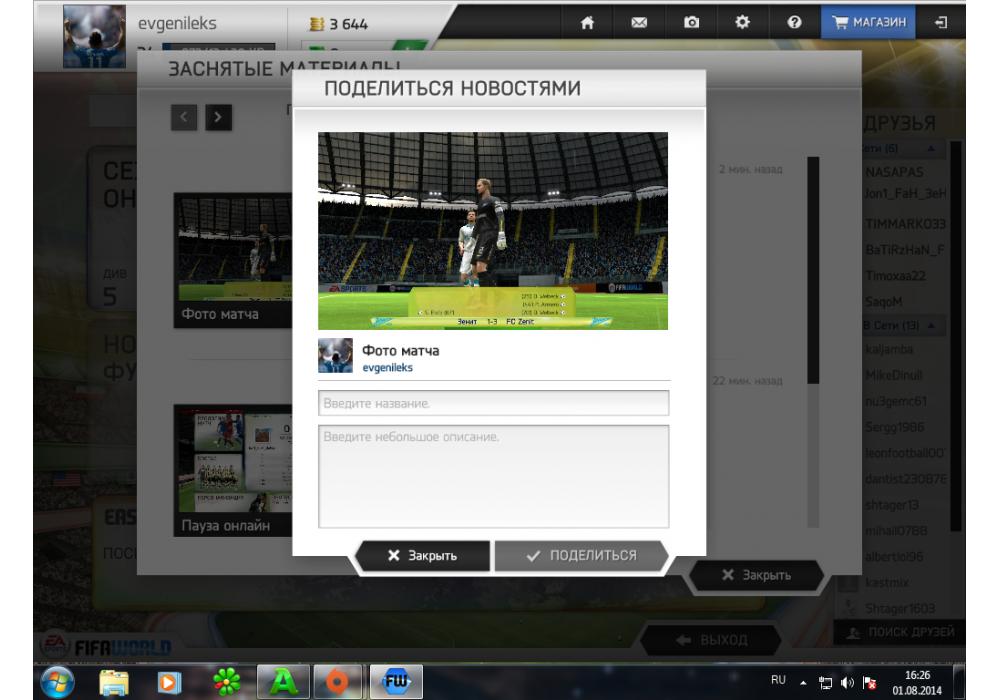Screen dimensions: 1000x700
Task: Switch to FIFA World taskbar icon
Action: pos(395,683)
